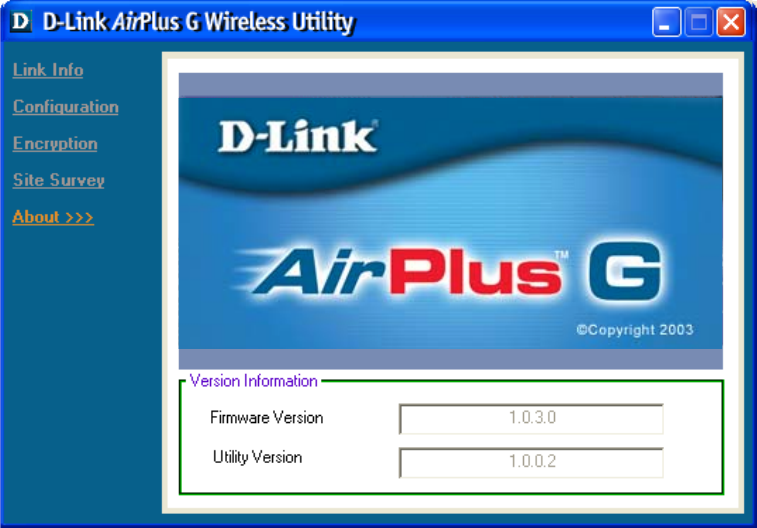Minimize the Wireless Utility window

click(666, 22)
